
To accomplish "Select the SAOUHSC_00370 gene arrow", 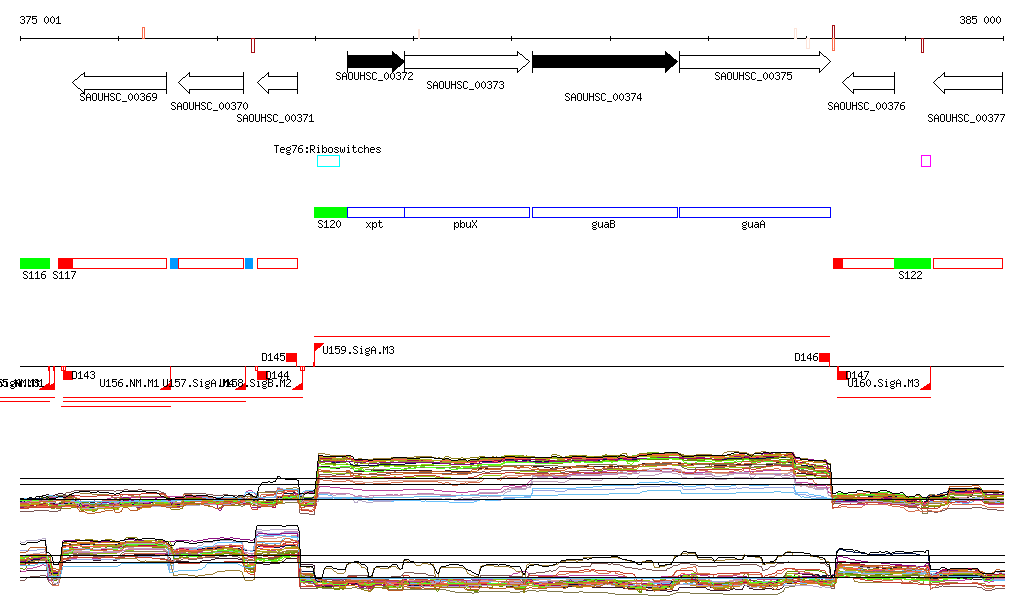I will [x=210, y=82].
